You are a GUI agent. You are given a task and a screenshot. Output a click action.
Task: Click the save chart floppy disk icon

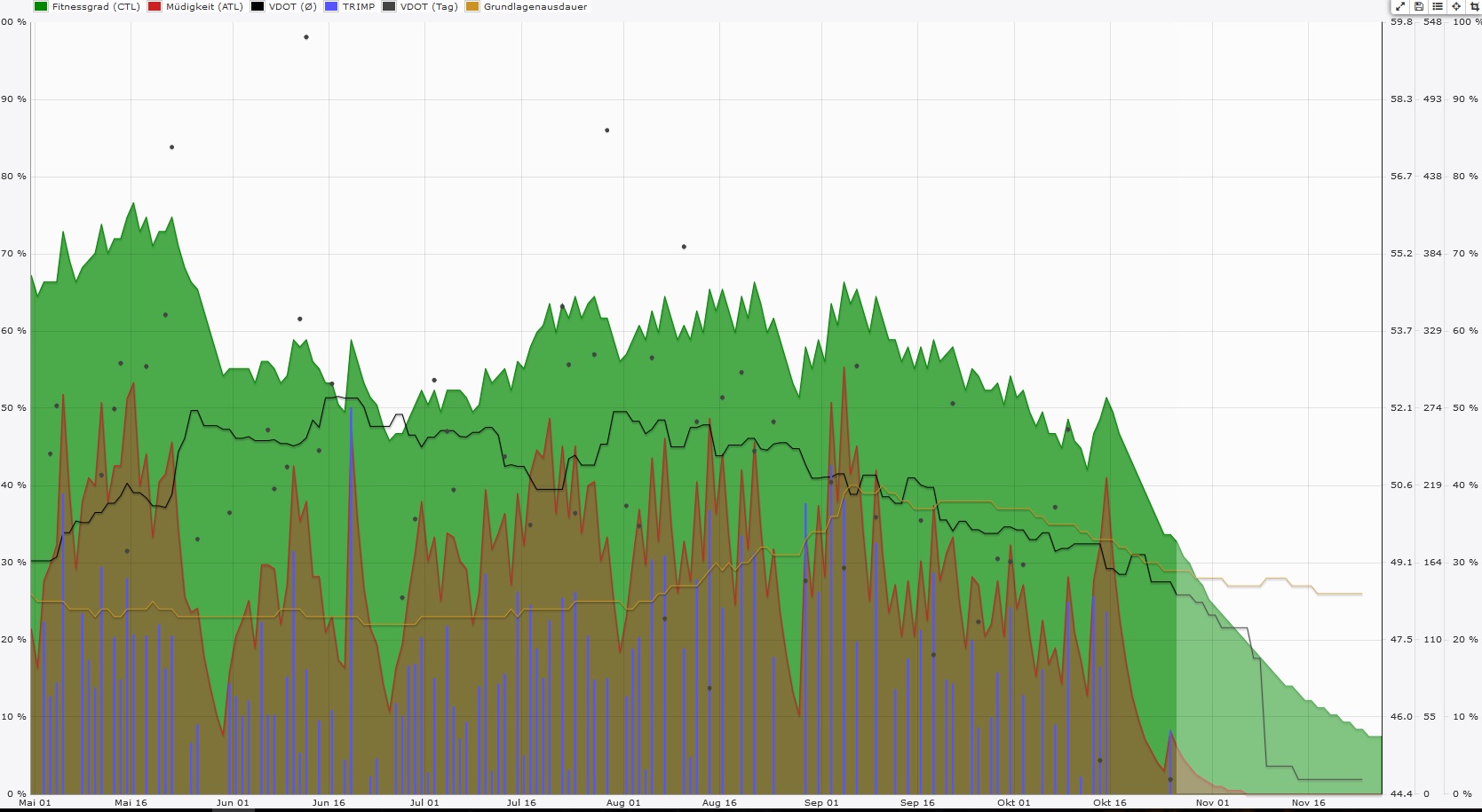click(x=1419, y=6)
